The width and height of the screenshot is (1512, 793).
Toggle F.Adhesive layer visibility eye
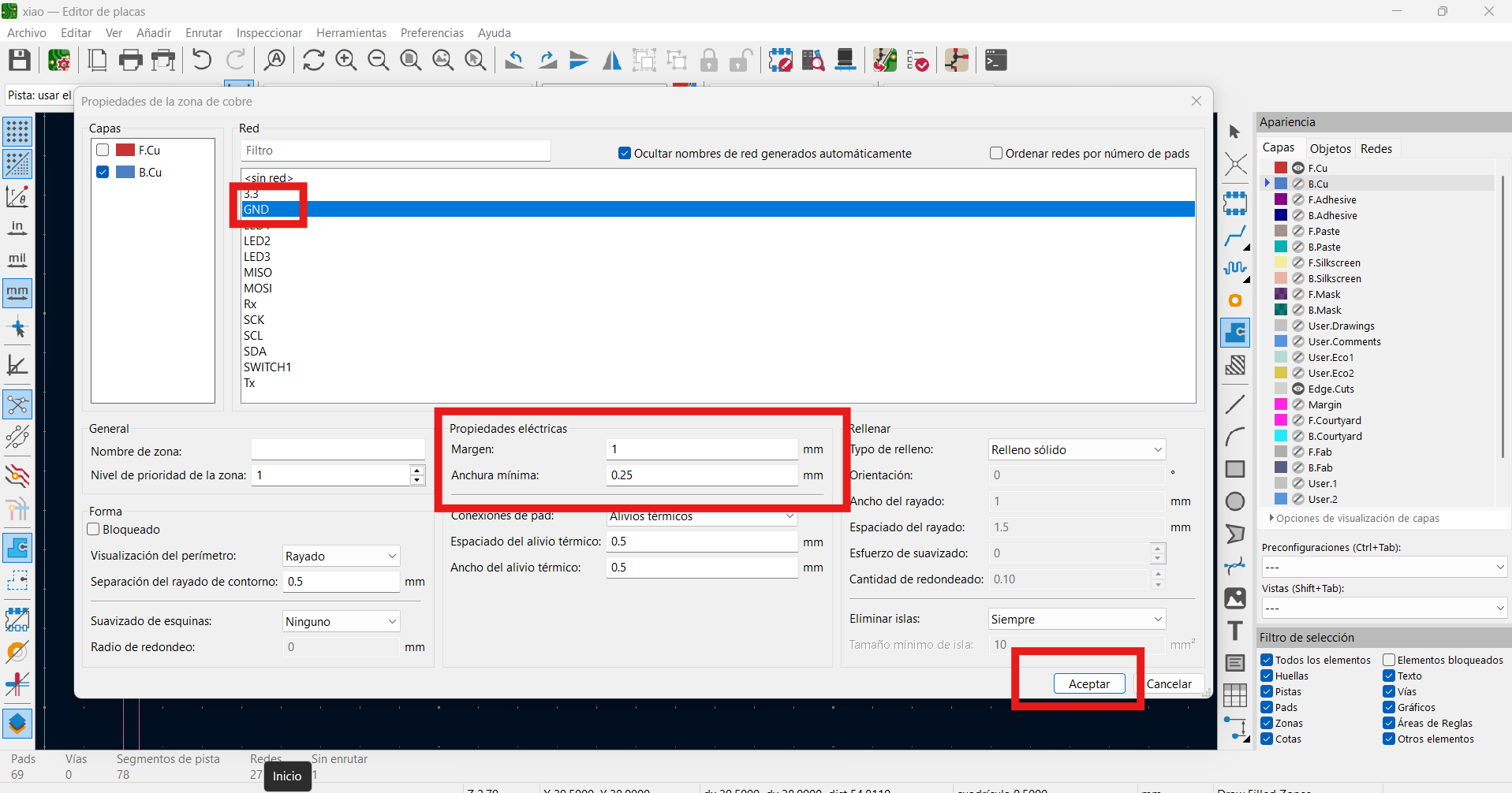(x=1298, y=199)
